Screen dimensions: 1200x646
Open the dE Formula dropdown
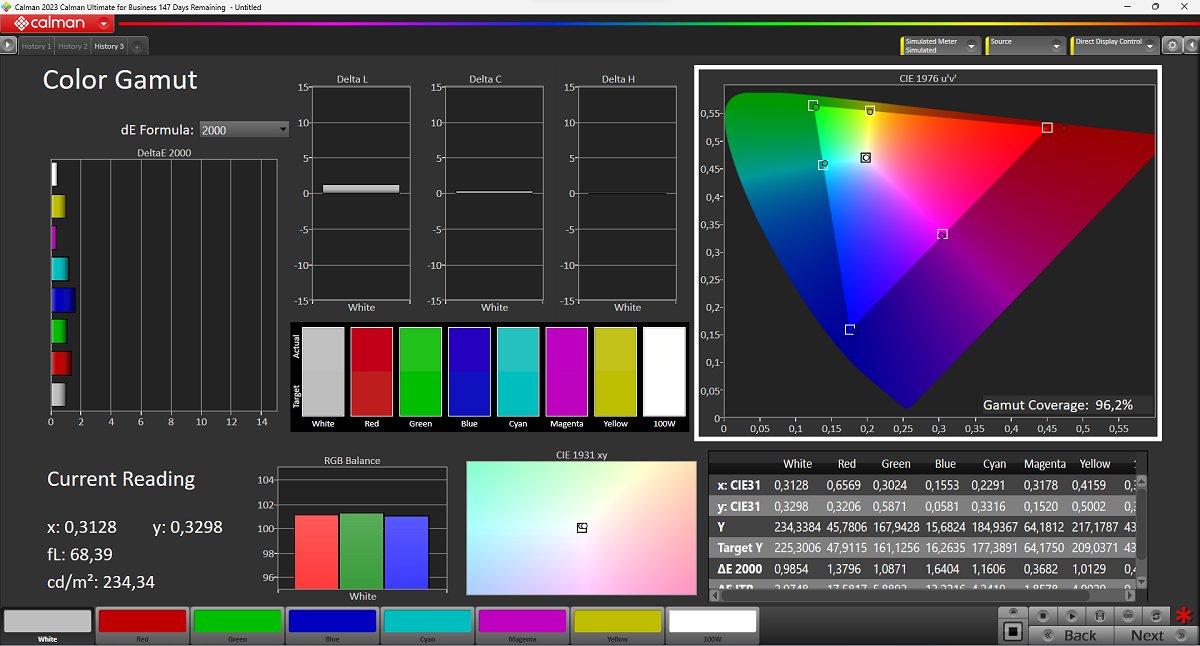tap(244, 129)
